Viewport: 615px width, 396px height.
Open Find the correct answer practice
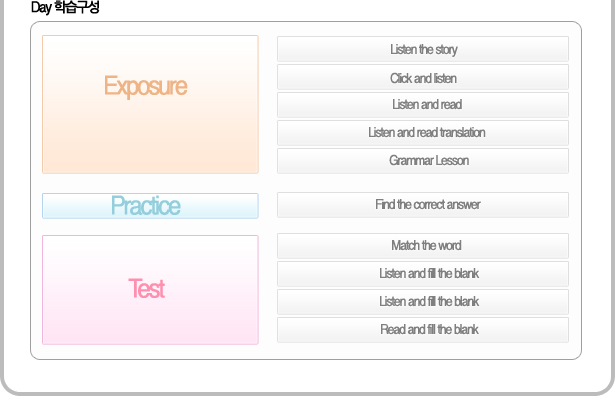tap(423, 205)
